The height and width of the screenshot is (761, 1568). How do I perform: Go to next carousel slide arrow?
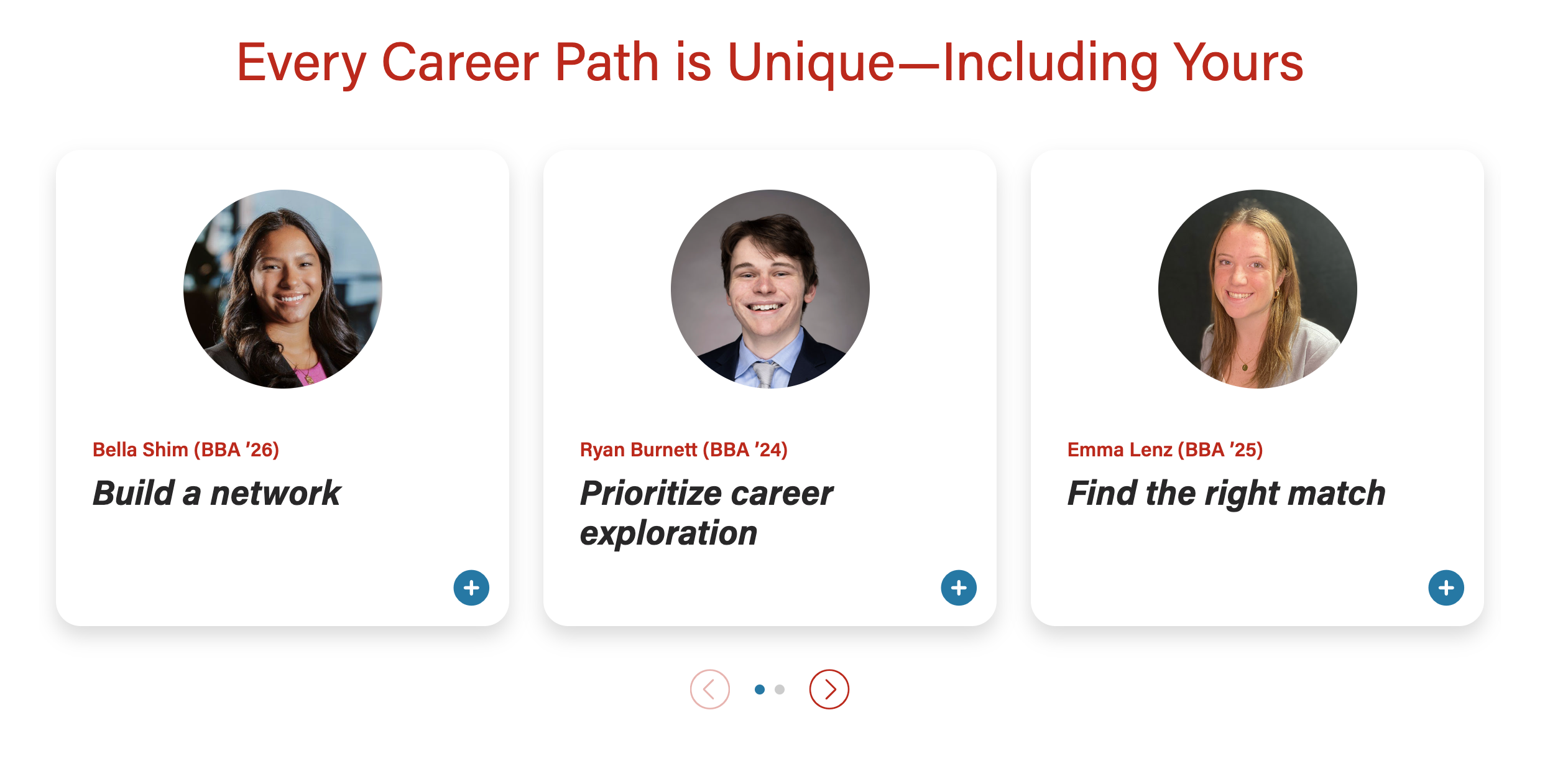coord(829,689)
